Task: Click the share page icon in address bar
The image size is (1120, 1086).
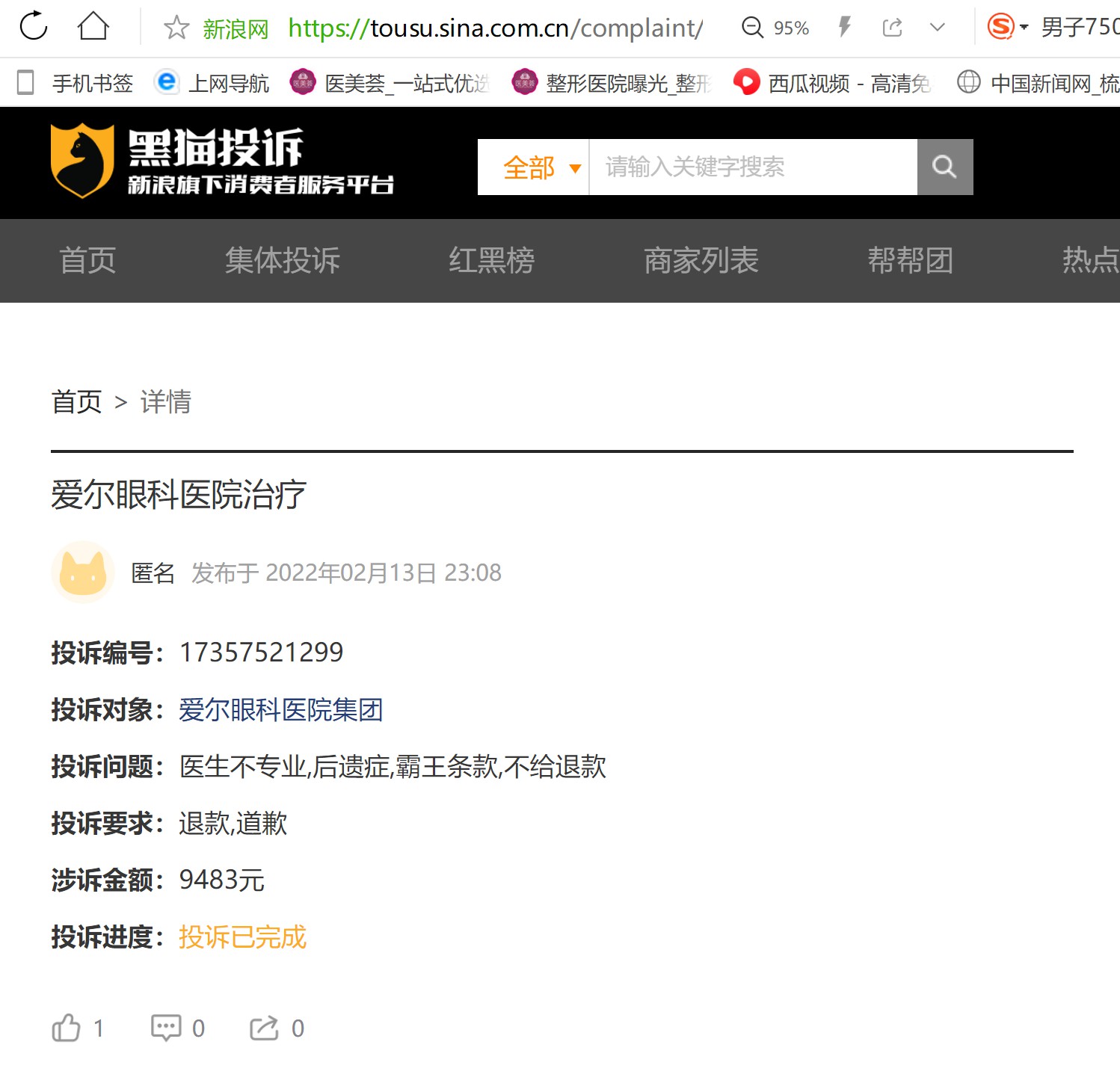Action: click(893, 28)
